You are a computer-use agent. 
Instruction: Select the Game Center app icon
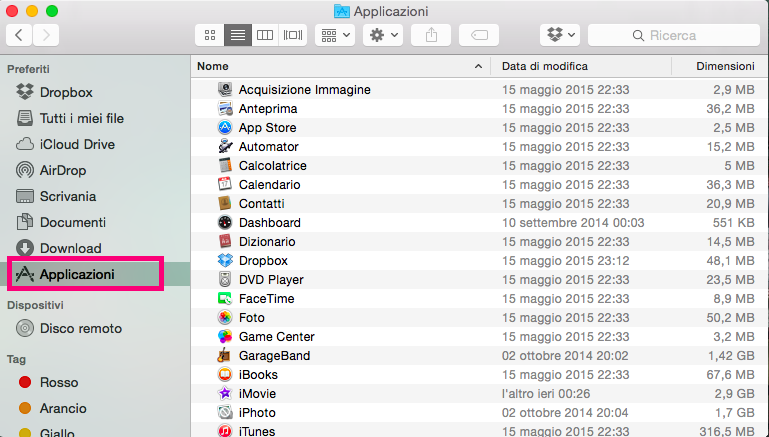[225, 336]
